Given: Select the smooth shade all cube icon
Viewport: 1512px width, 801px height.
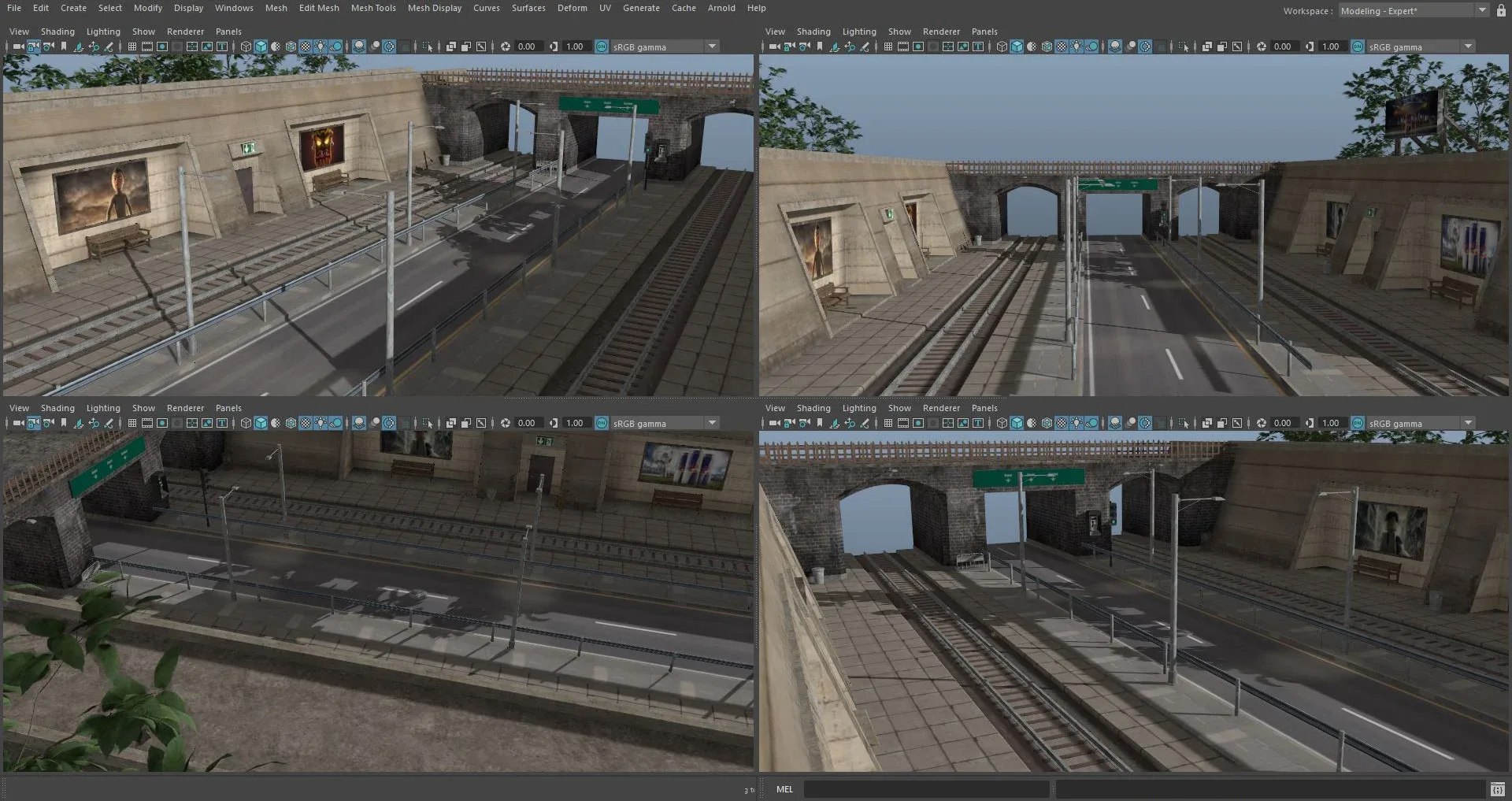Looking at the screenshot, I should pyautogui.click(x=261, y=46).
